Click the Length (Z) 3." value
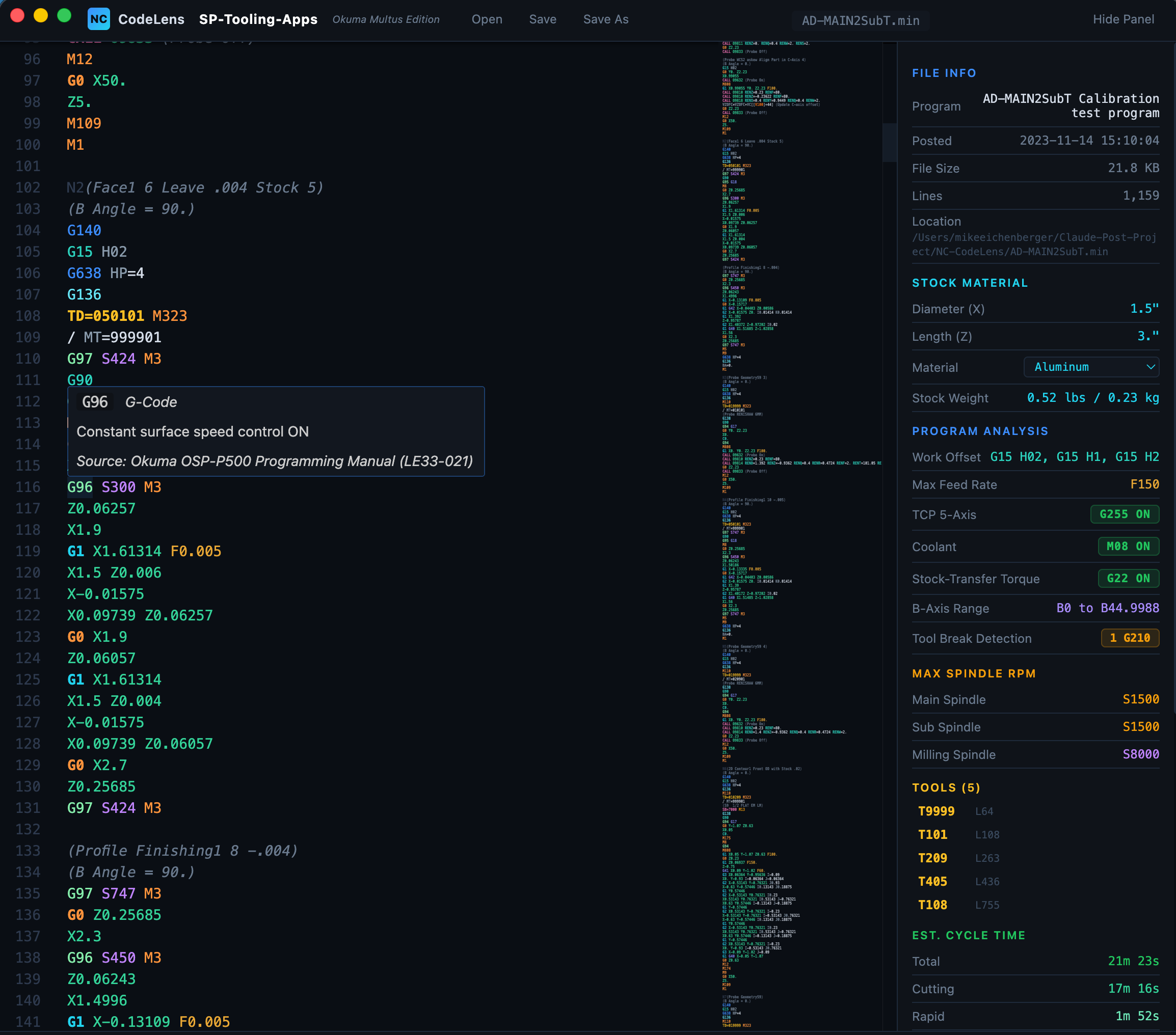The height and width of the screenshot is (1035, 1176). pos(1148,336)
